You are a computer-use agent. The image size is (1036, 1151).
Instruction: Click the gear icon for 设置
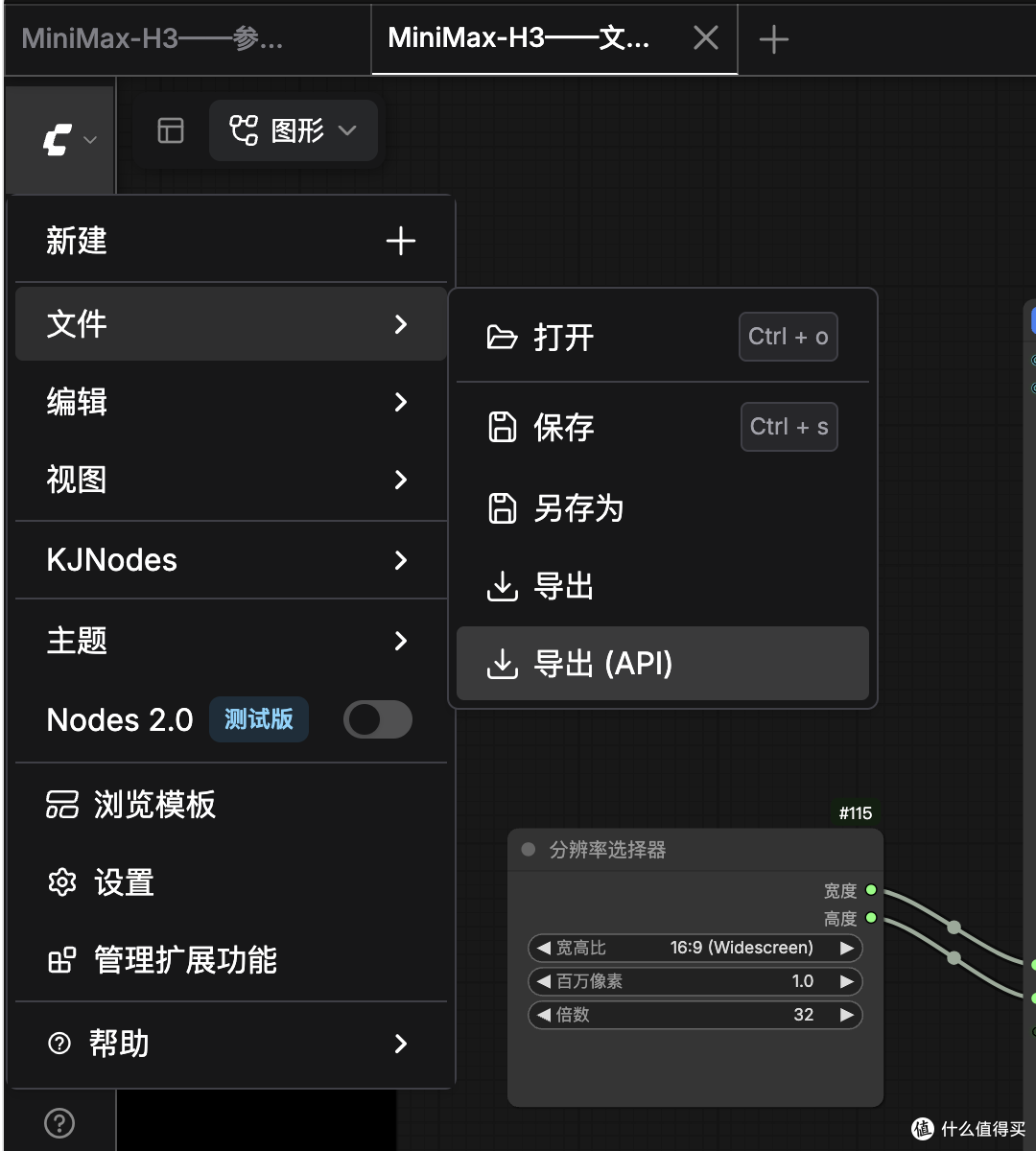pos(62,882)
